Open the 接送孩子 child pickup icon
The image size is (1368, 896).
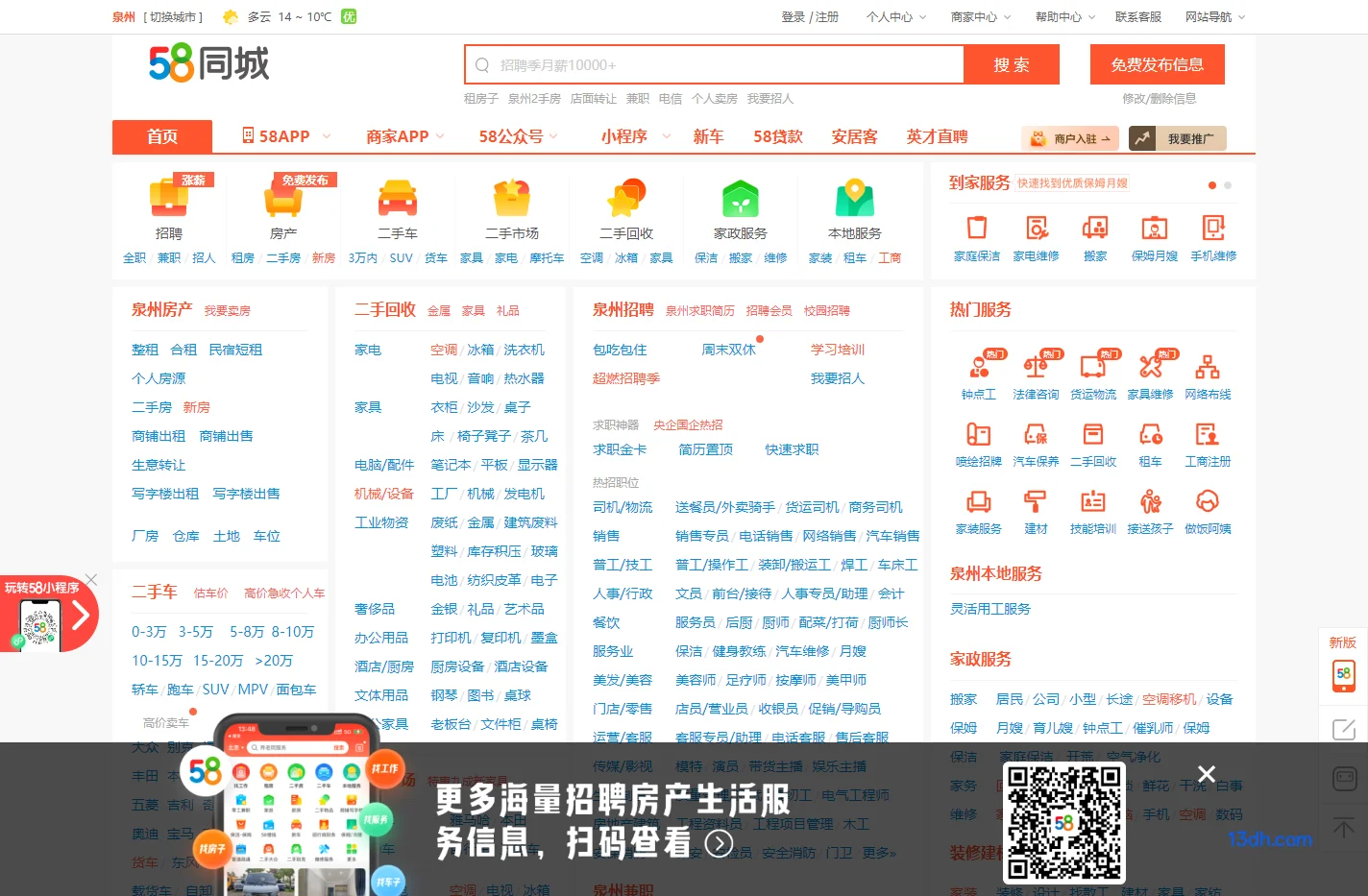(x=1151, y=501)
